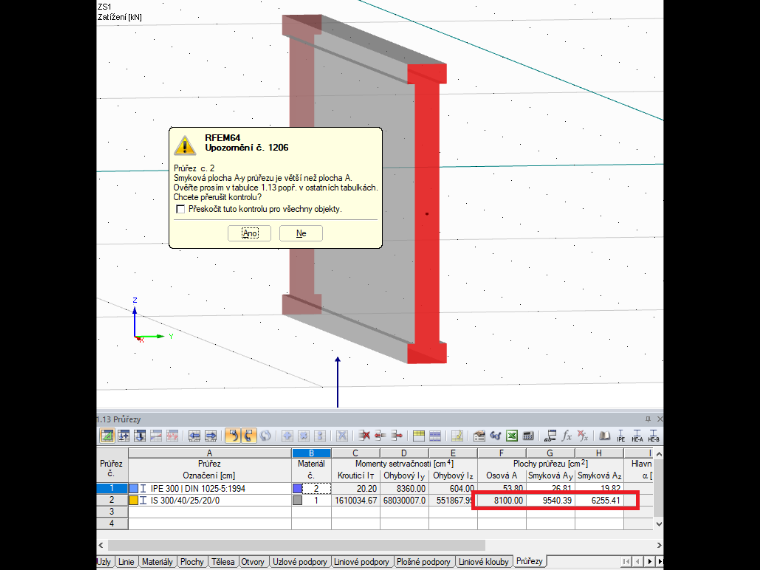The width and height of the screenshot is (760, 570).
Task: Open the Liniové podpory tab
Action: pos(362,561)
